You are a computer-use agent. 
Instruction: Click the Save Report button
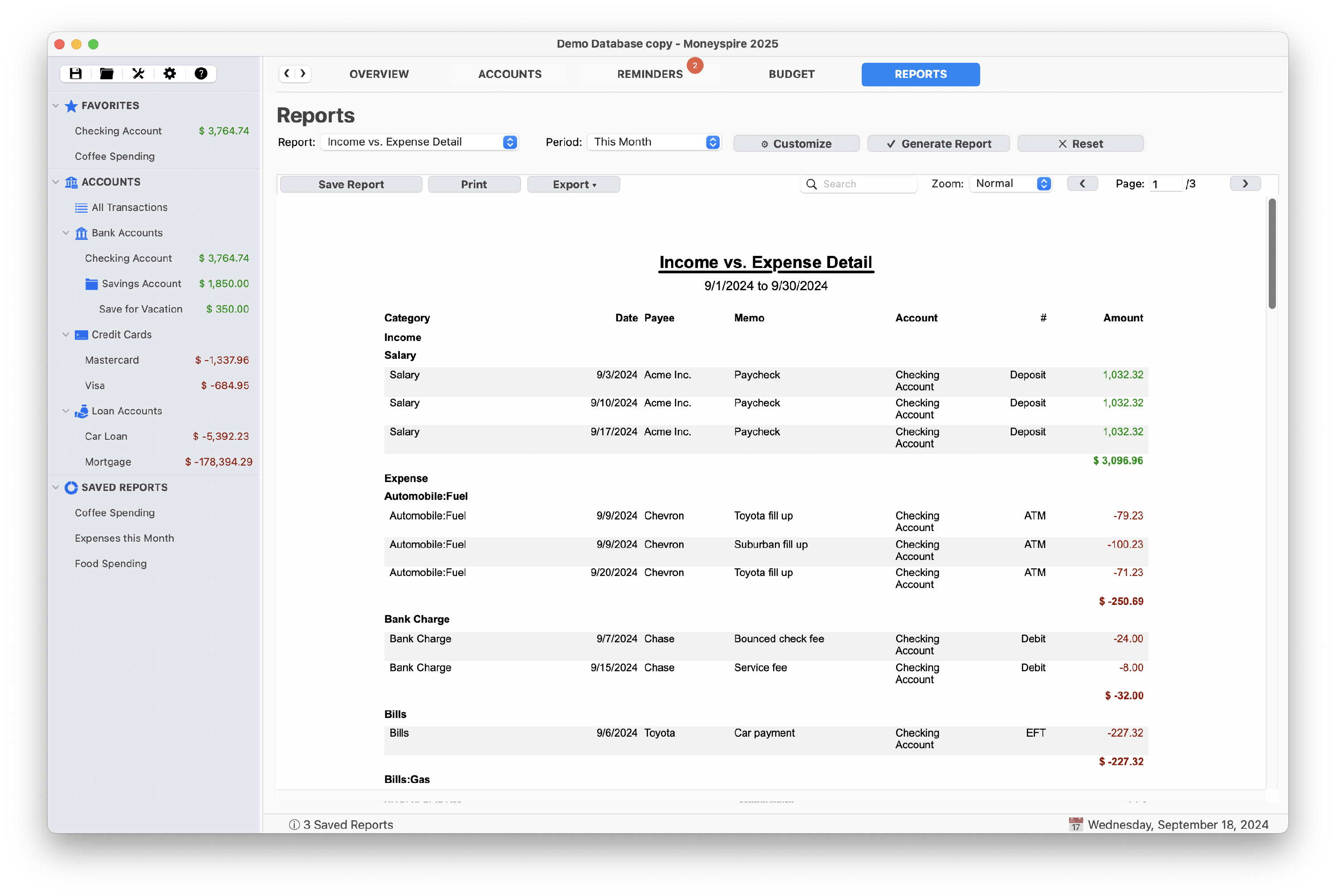pos(351,185)
